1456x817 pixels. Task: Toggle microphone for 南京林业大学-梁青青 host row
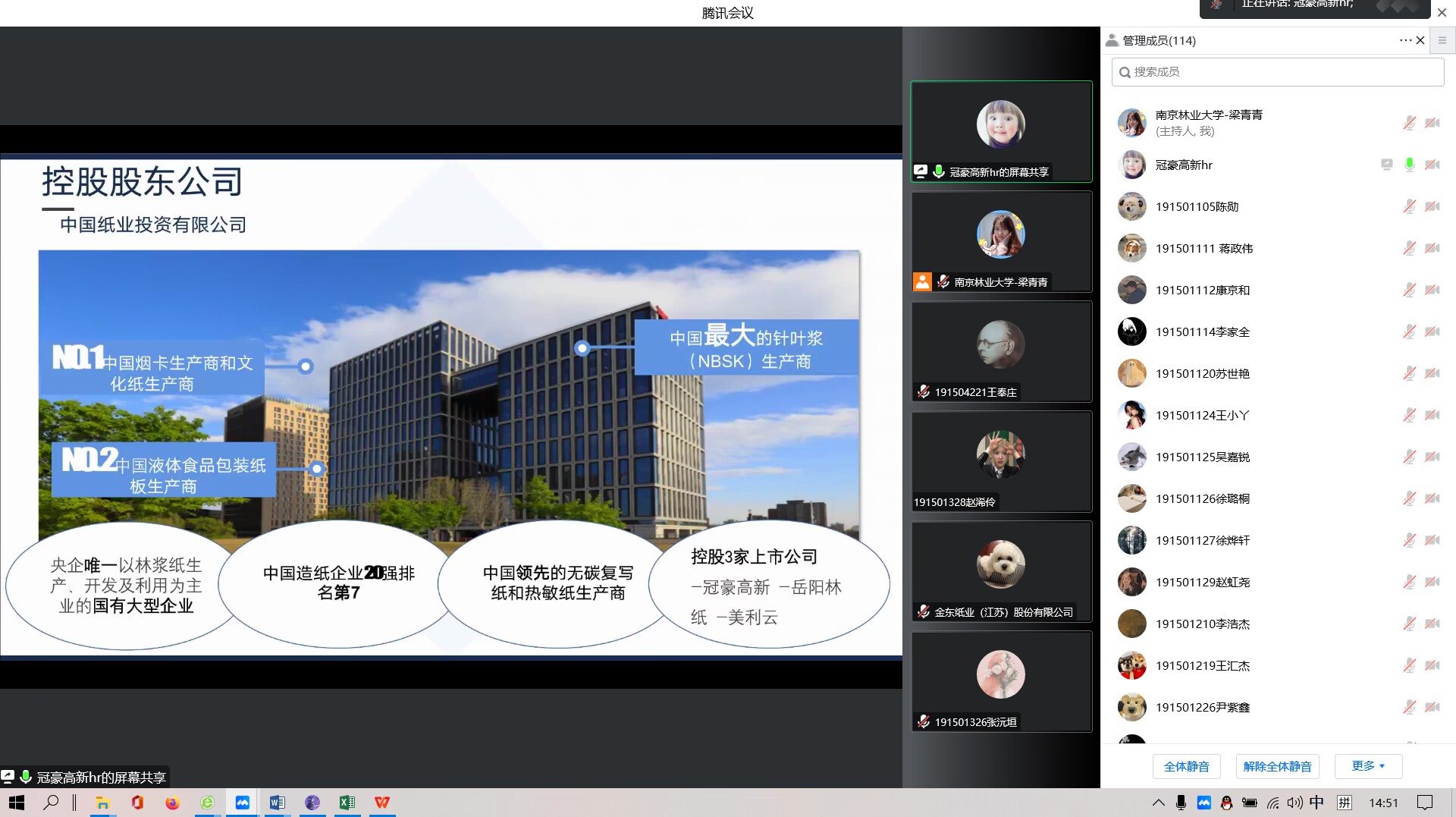pos(1409,123)
